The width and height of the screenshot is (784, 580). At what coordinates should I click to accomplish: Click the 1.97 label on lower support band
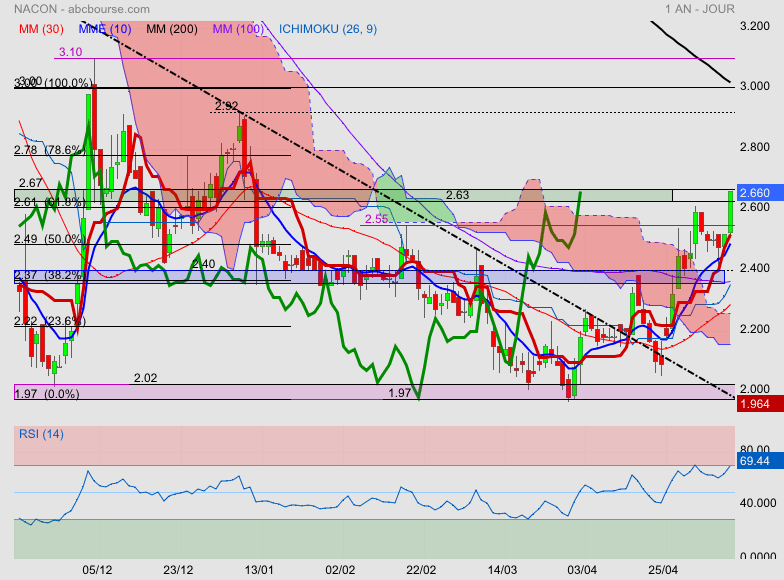(x=400, y=393)
